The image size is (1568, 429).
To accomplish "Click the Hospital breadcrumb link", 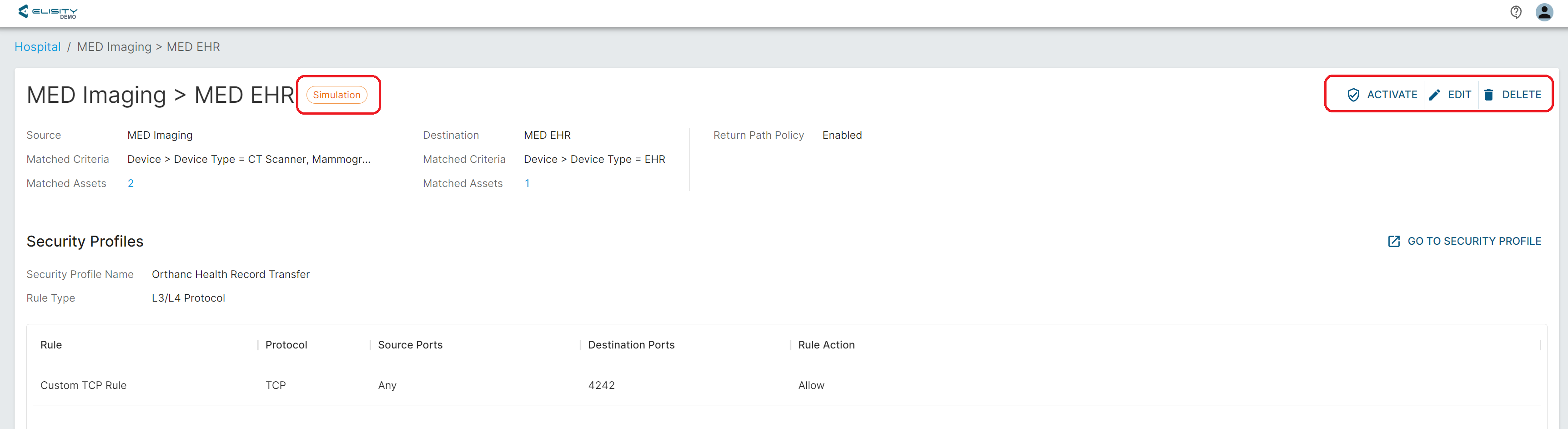I will click(38, 47).
